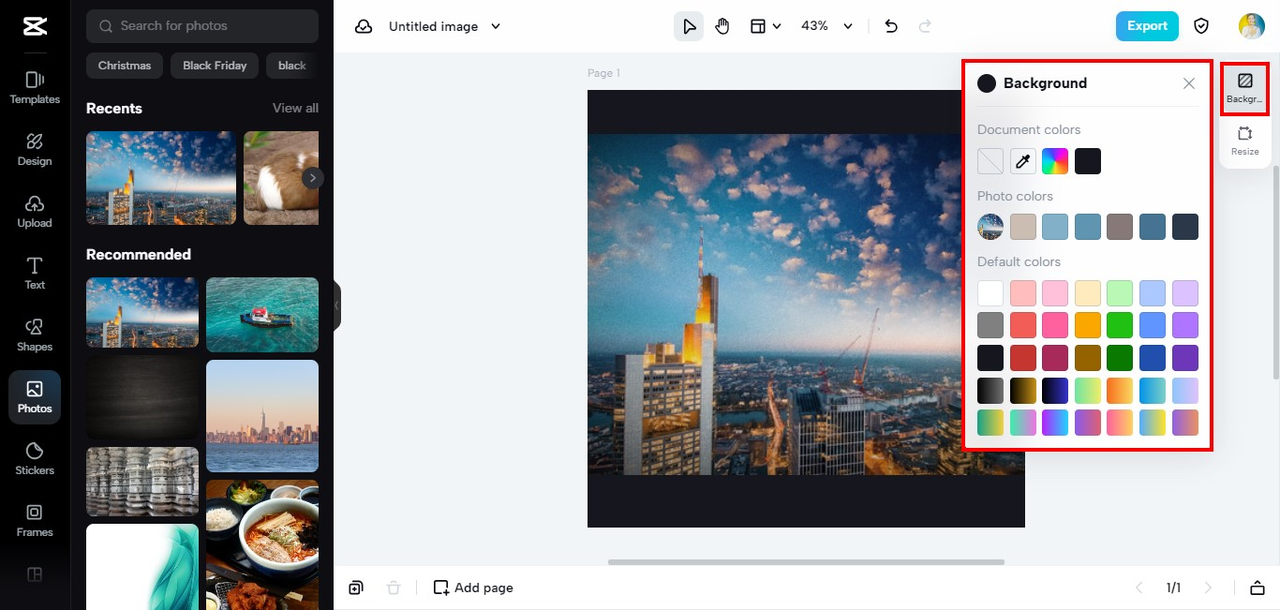
Task: Click the Export button
Action: pos(1147,26)
